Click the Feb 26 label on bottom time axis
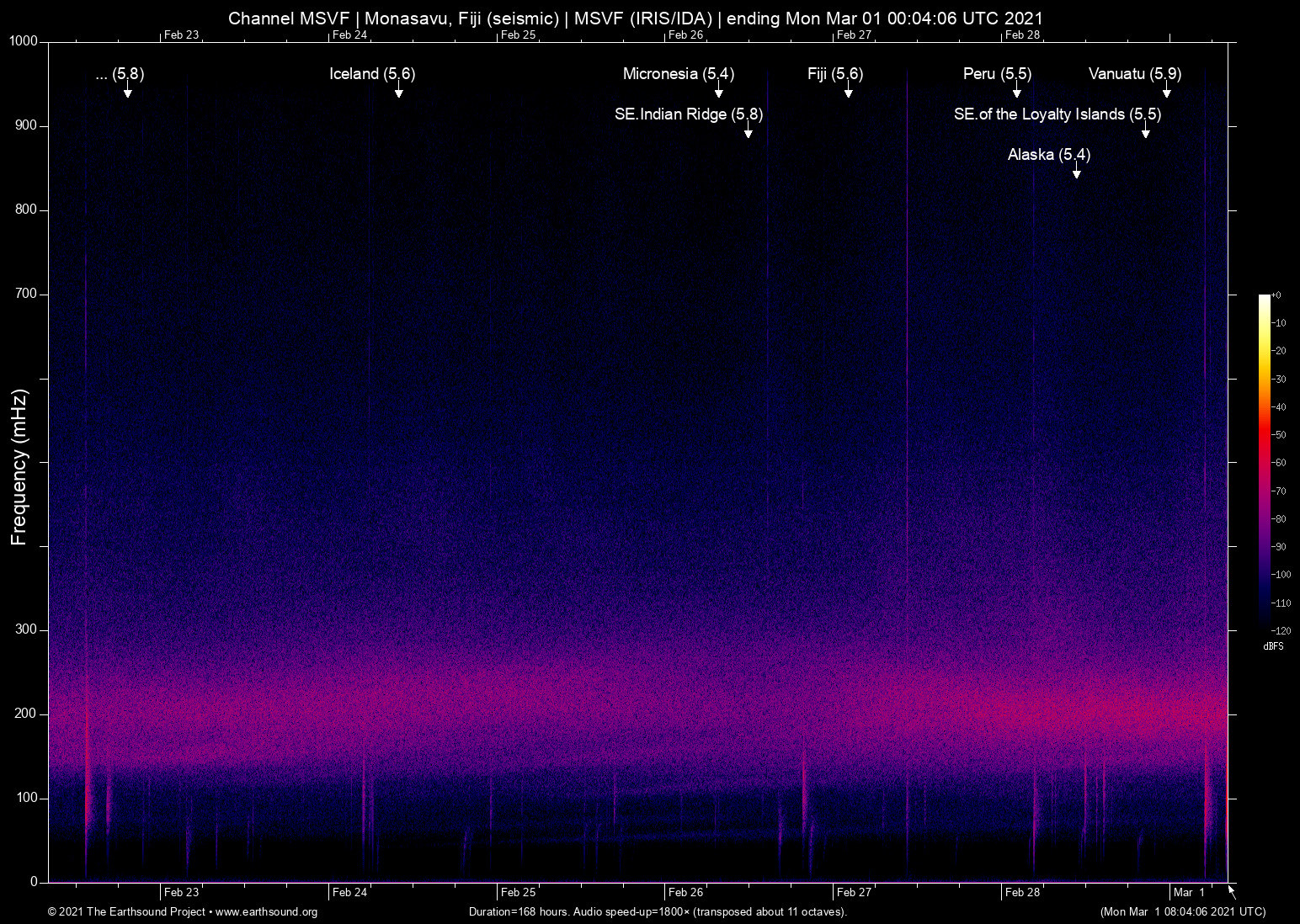Viewport: 1300px width, 924px height. (x=685, y=893)
